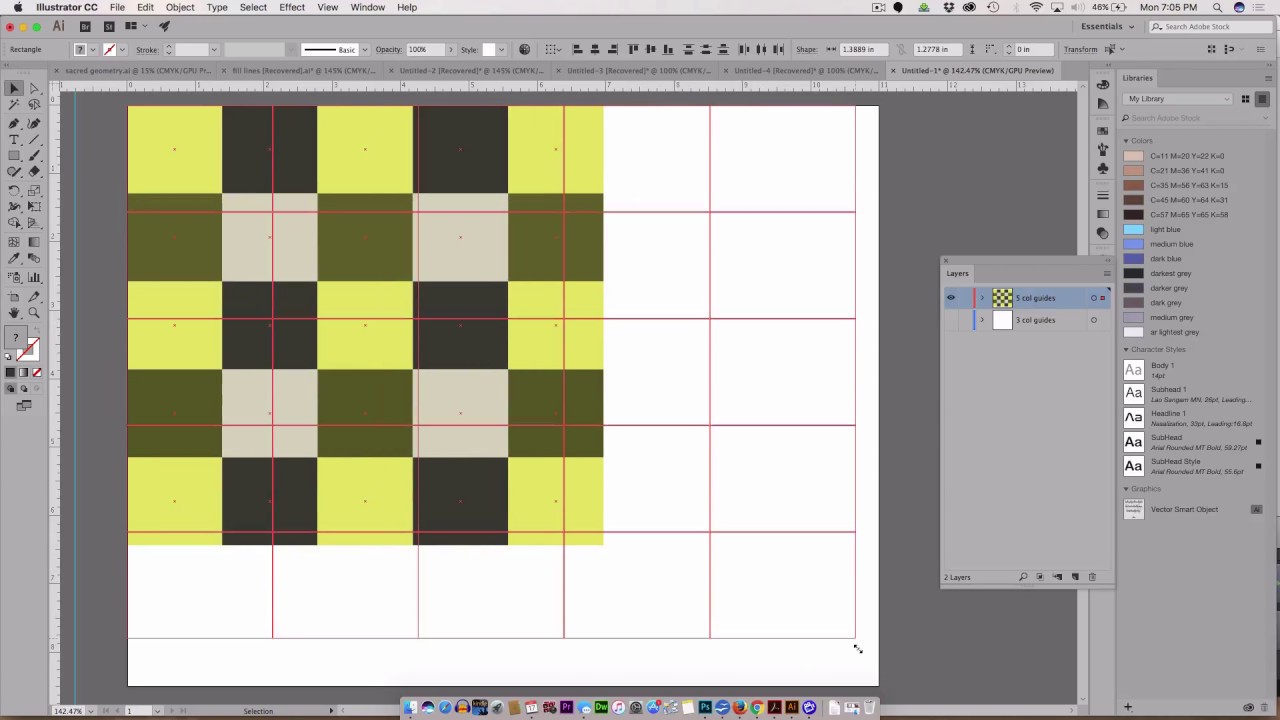
Task: Click the target circle of 5 col guides
Action: coord(1093,298)
